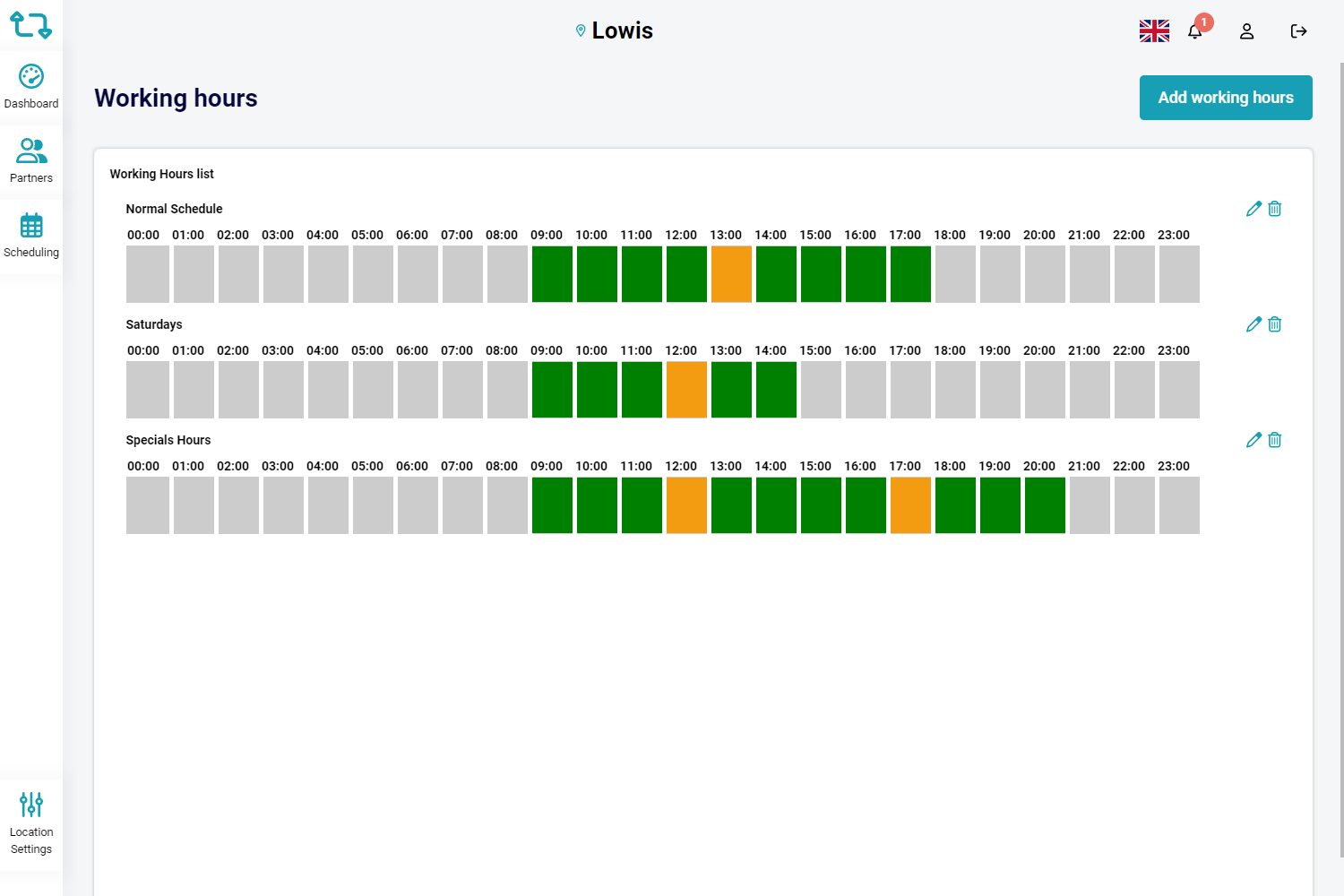
Task: Delete the Normal Schedule entry
Action: [1275, 209]
